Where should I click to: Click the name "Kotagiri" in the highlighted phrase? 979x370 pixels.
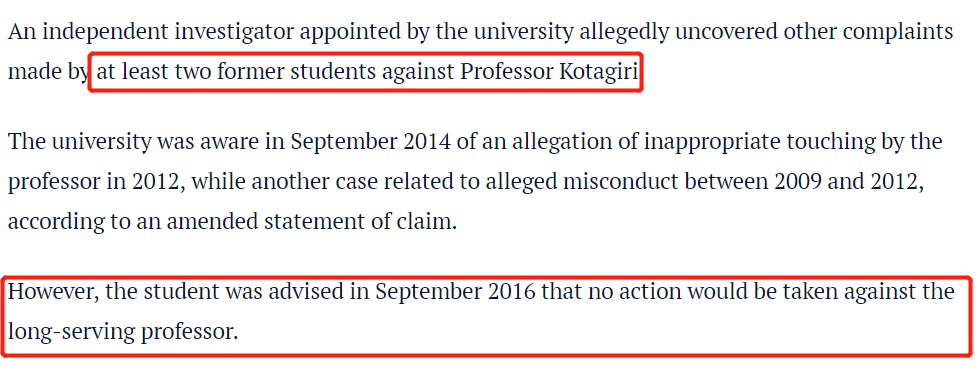598,73
